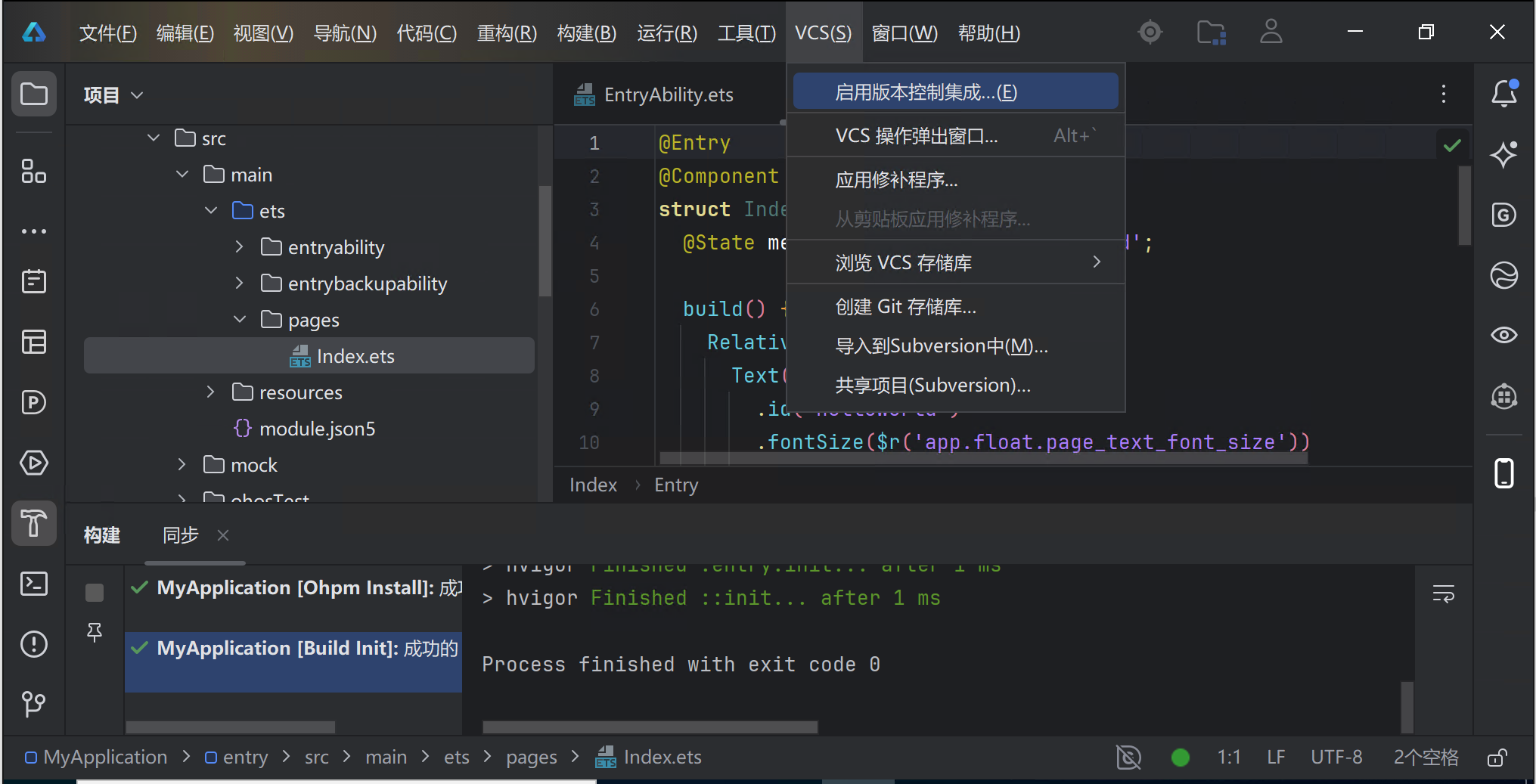This screenshot has height=784, width=1536.
Task: Open the Structure tool window icon
Action: point(34,172)
